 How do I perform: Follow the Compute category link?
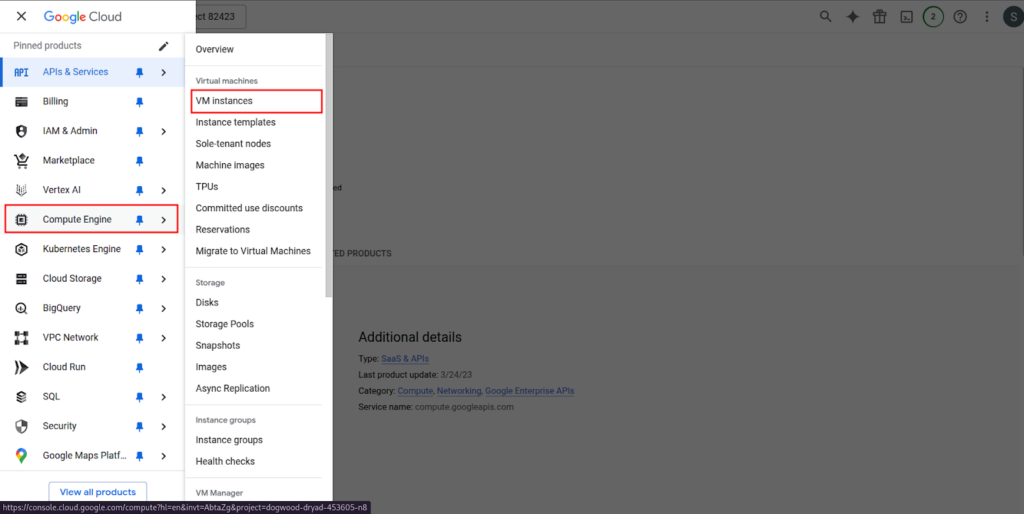click(415, 391)
